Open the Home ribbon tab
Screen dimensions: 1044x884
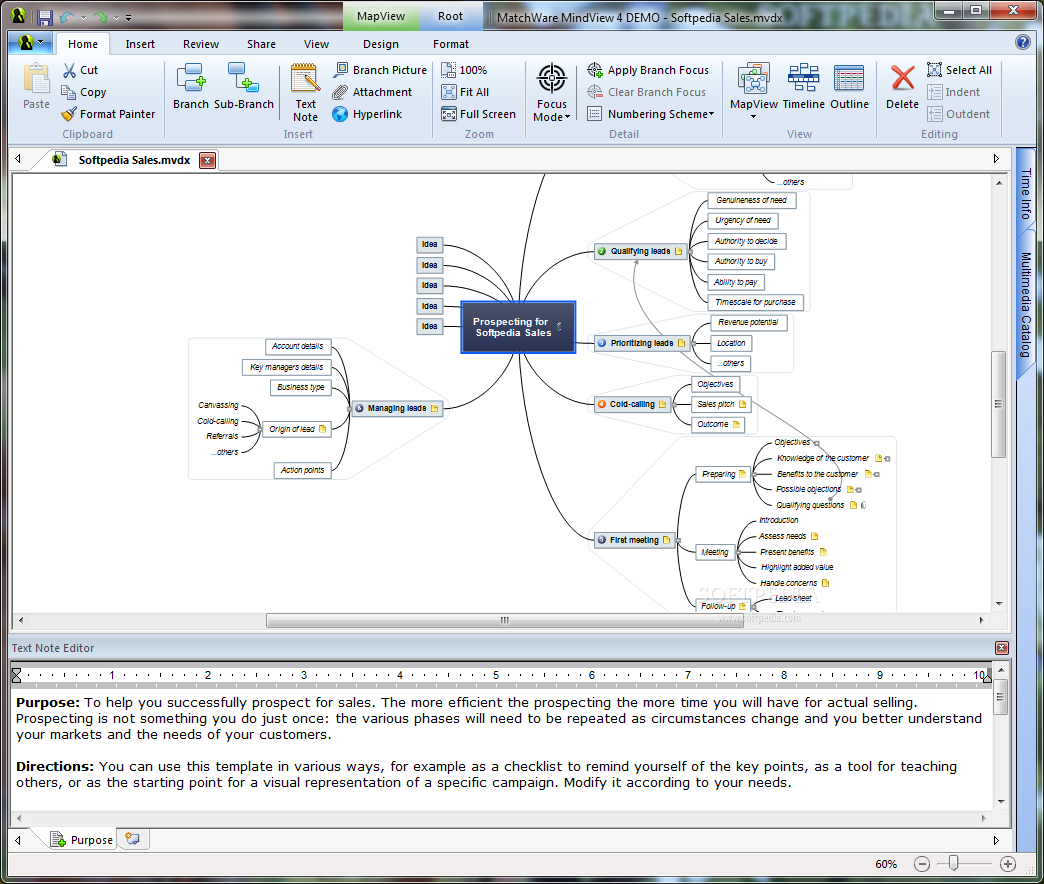click(x=83, y=44)
